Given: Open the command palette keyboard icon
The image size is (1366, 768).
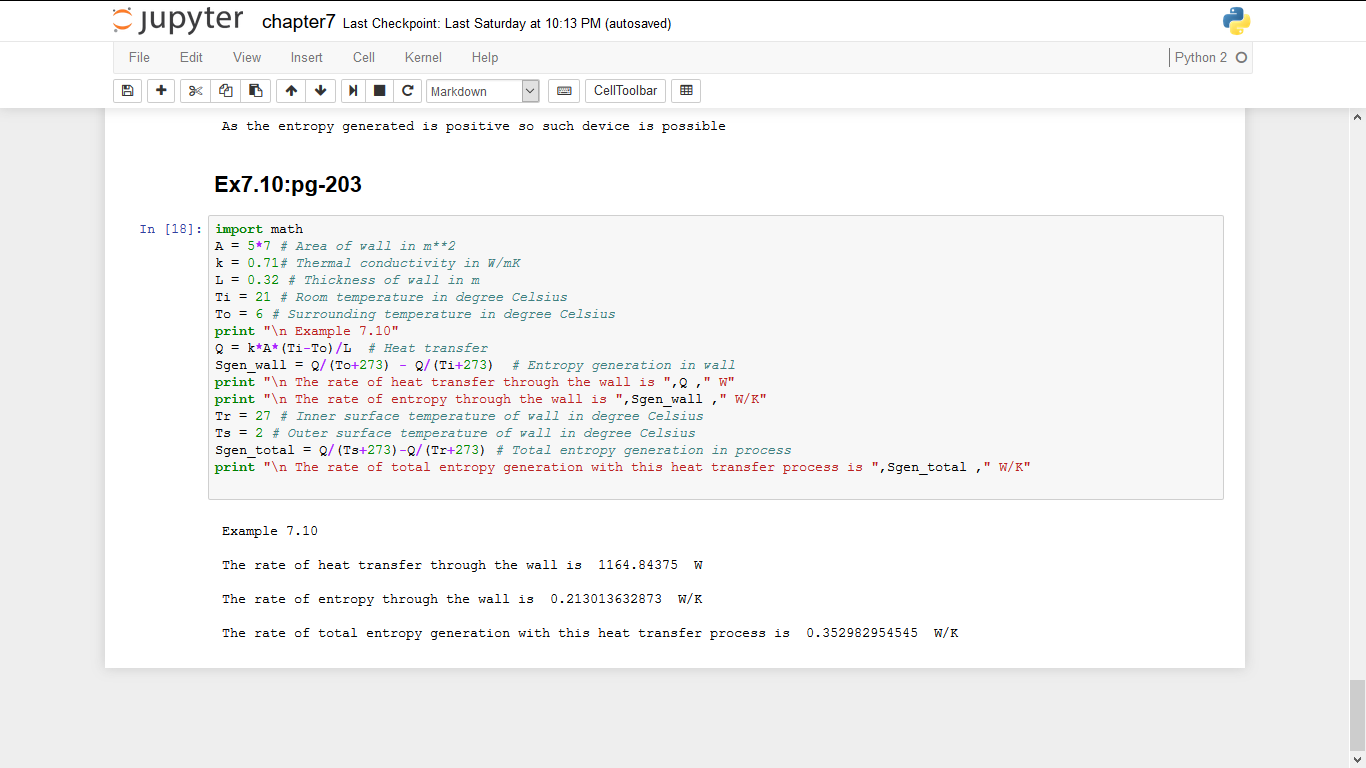Looking at the screenshot, I should pos(564,91).
